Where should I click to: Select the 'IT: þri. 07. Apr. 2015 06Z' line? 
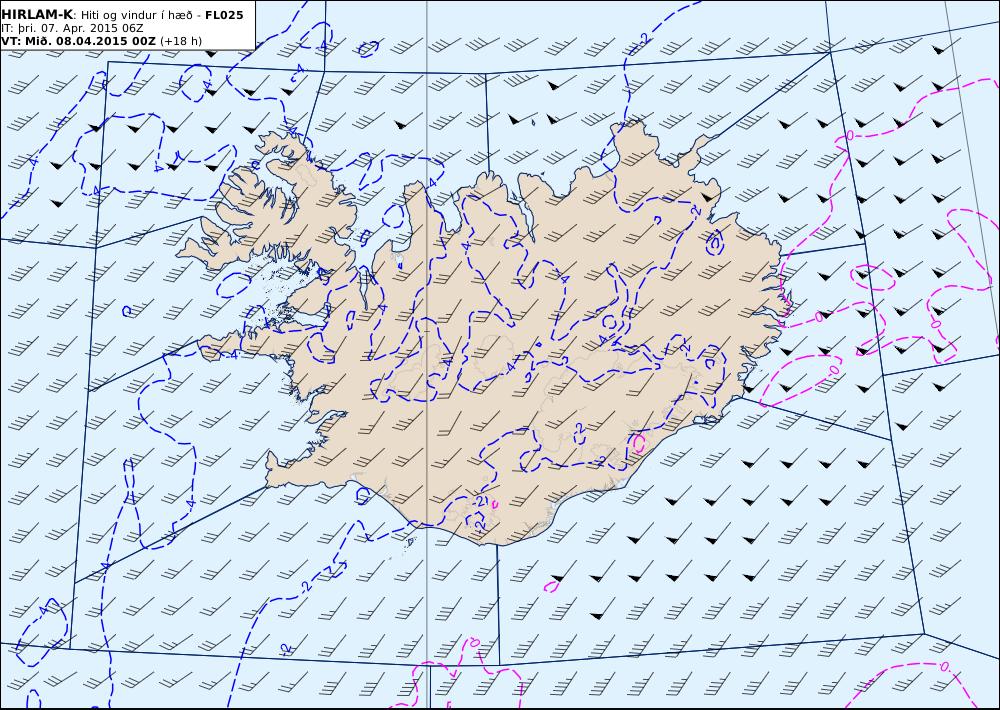tap(72, 28)
